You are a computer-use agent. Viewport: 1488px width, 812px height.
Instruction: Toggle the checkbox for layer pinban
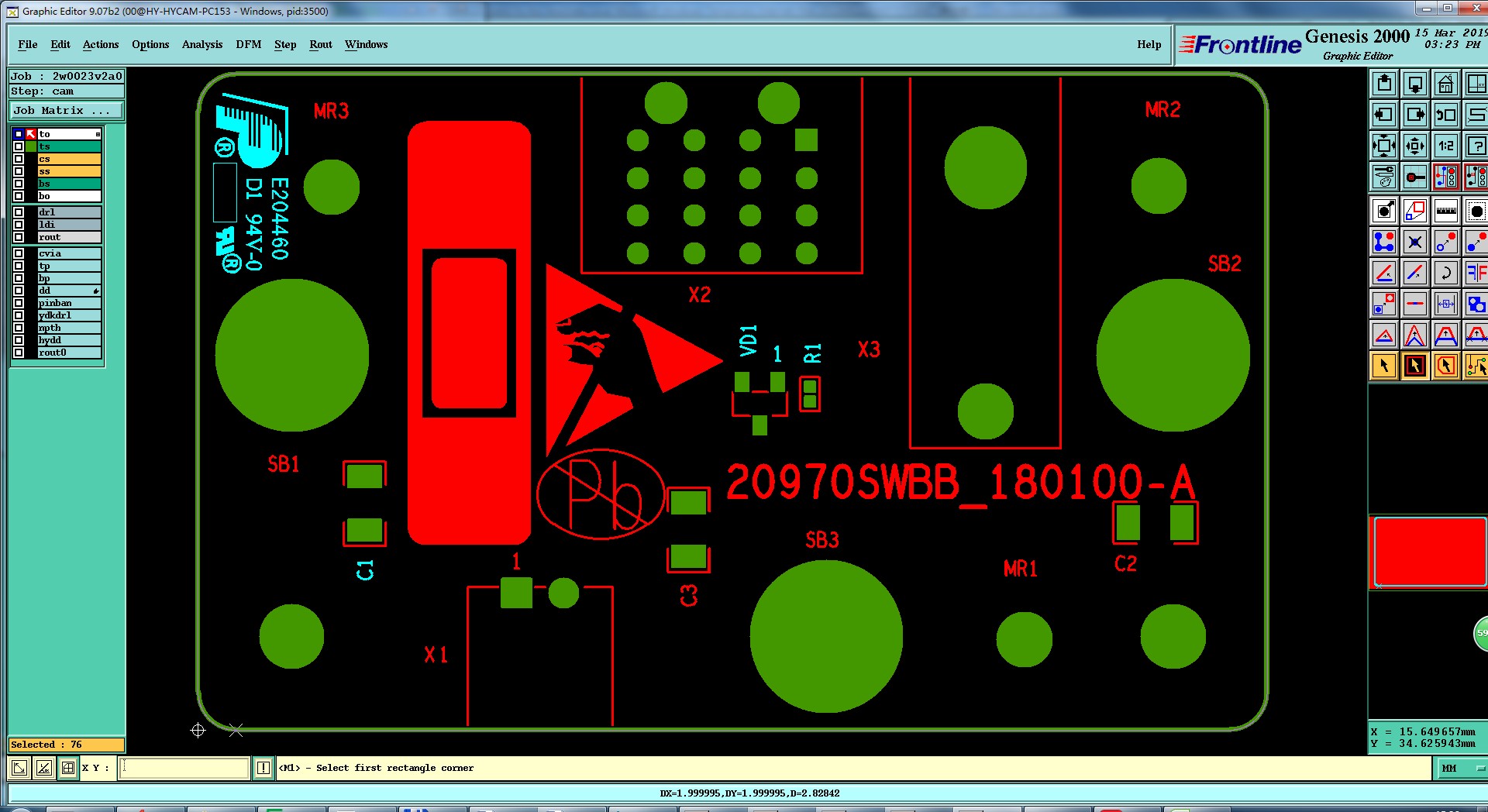point(19,303)
